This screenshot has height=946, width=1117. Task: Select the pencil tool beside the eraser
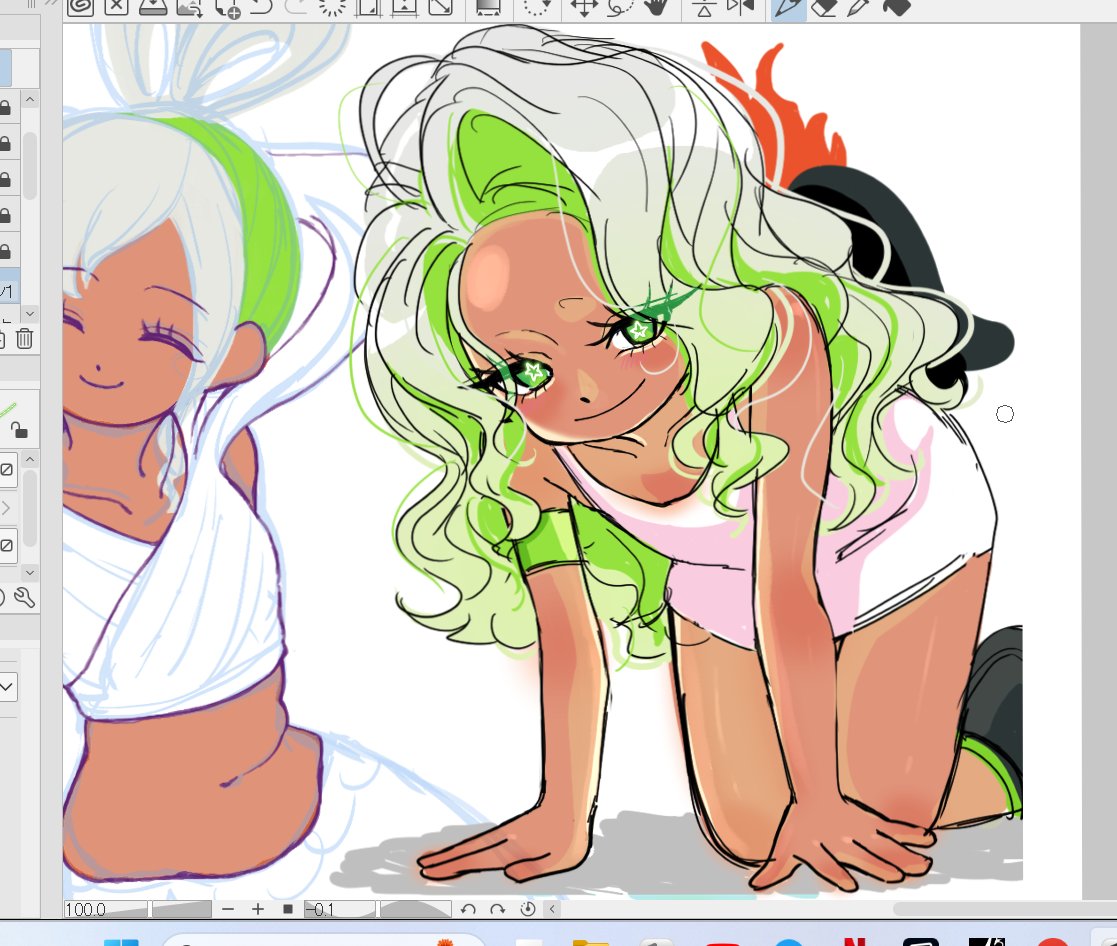[x=859, y=7]
